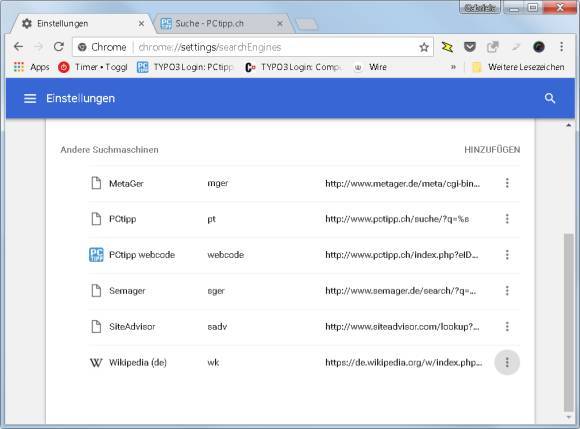
Task: Click the keyword 'sger'
Action: (216, 291)
